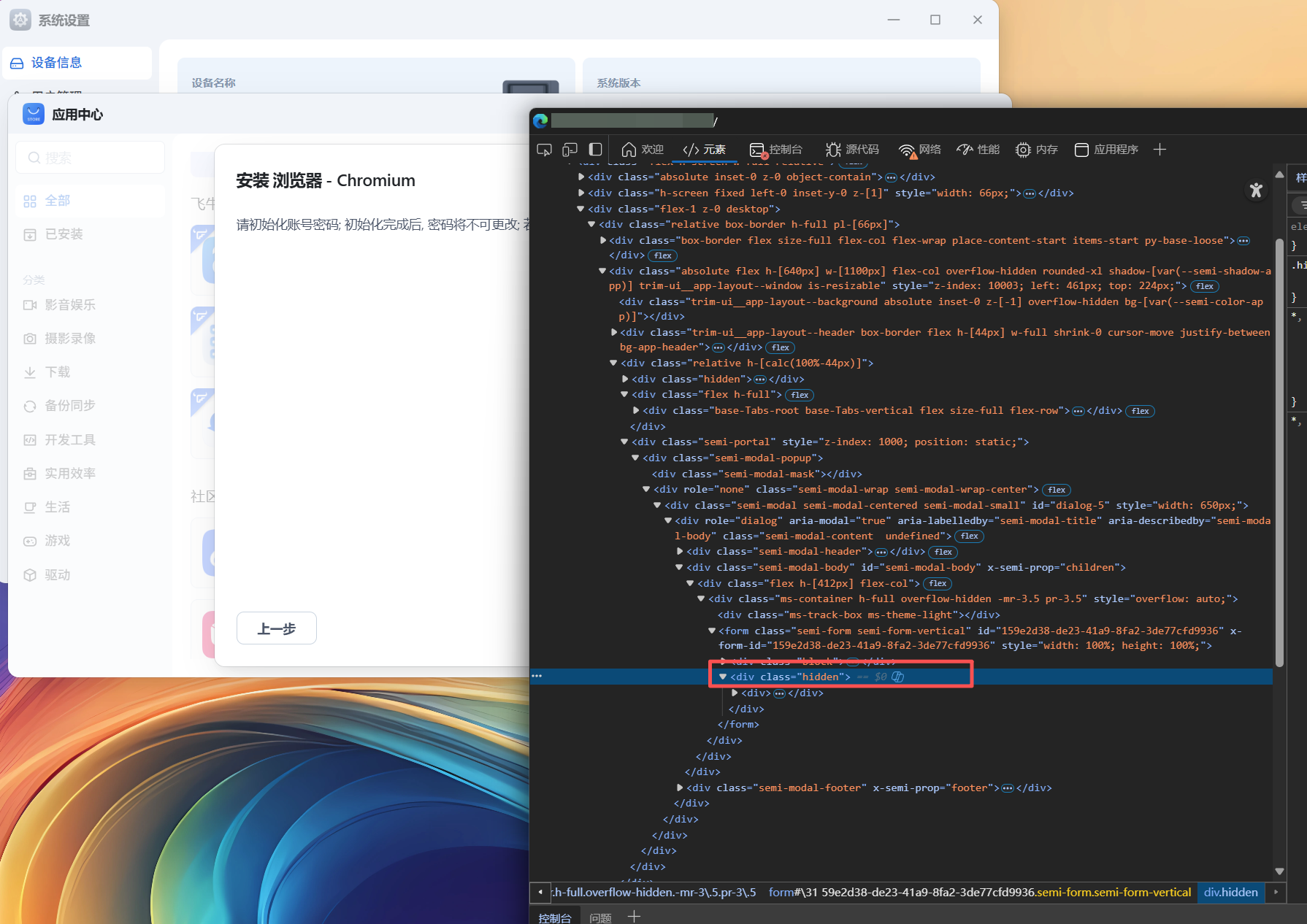The width and height of the screenshot is (1307, 924).
Task: Click flex badge next to semi-modal-header node
Action: pos(943,552)
